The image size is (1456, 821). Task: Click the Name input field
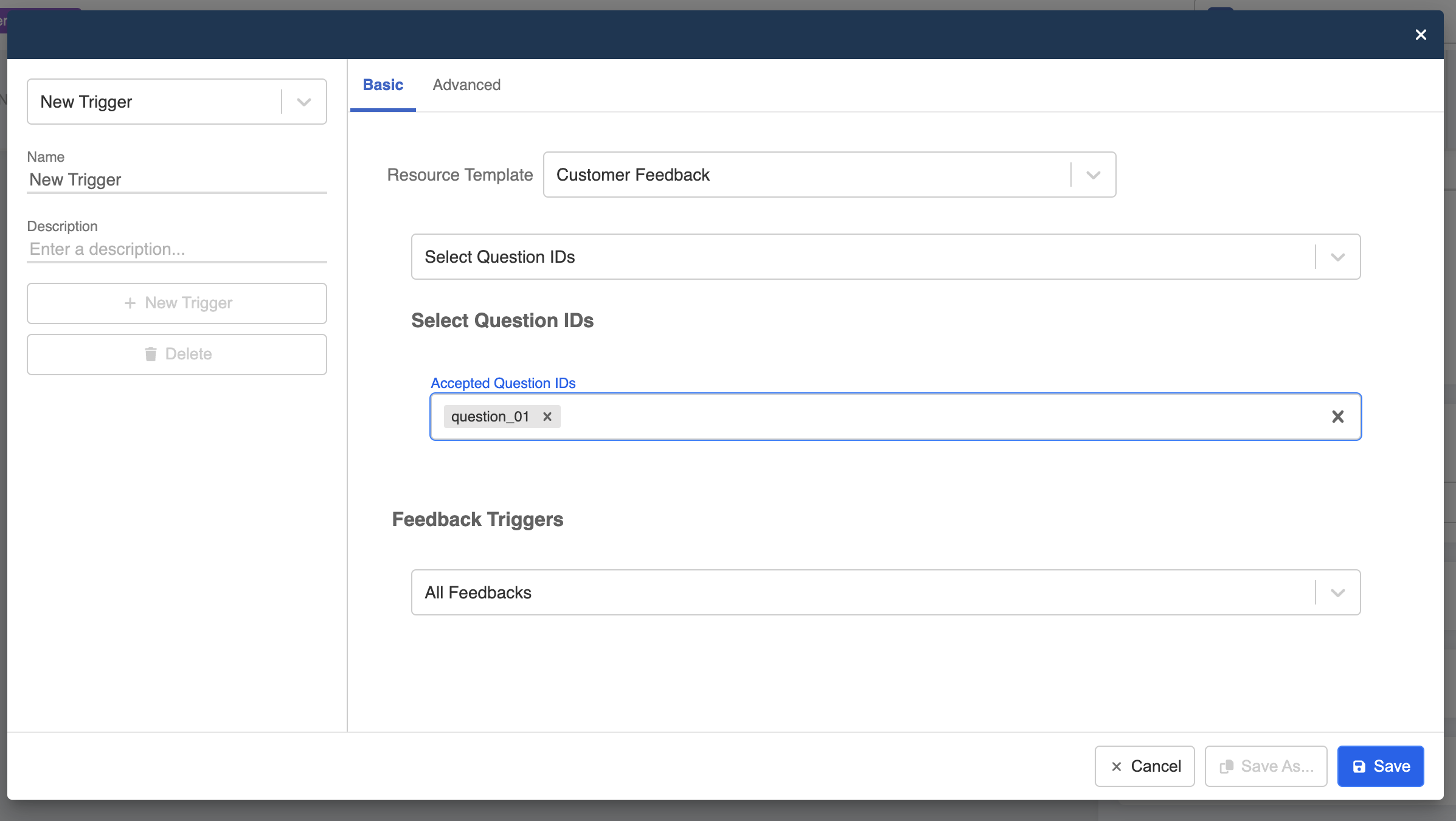pyautogui.click(x=176, y=180)
